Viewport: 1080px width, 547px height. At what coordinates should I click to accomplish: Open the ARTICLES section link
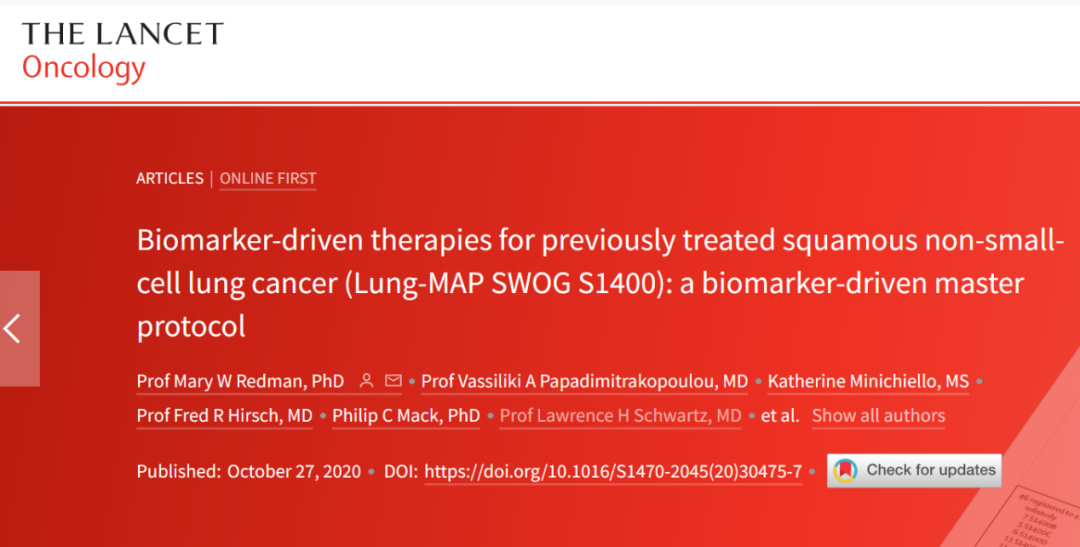click(x=170, y=178)
